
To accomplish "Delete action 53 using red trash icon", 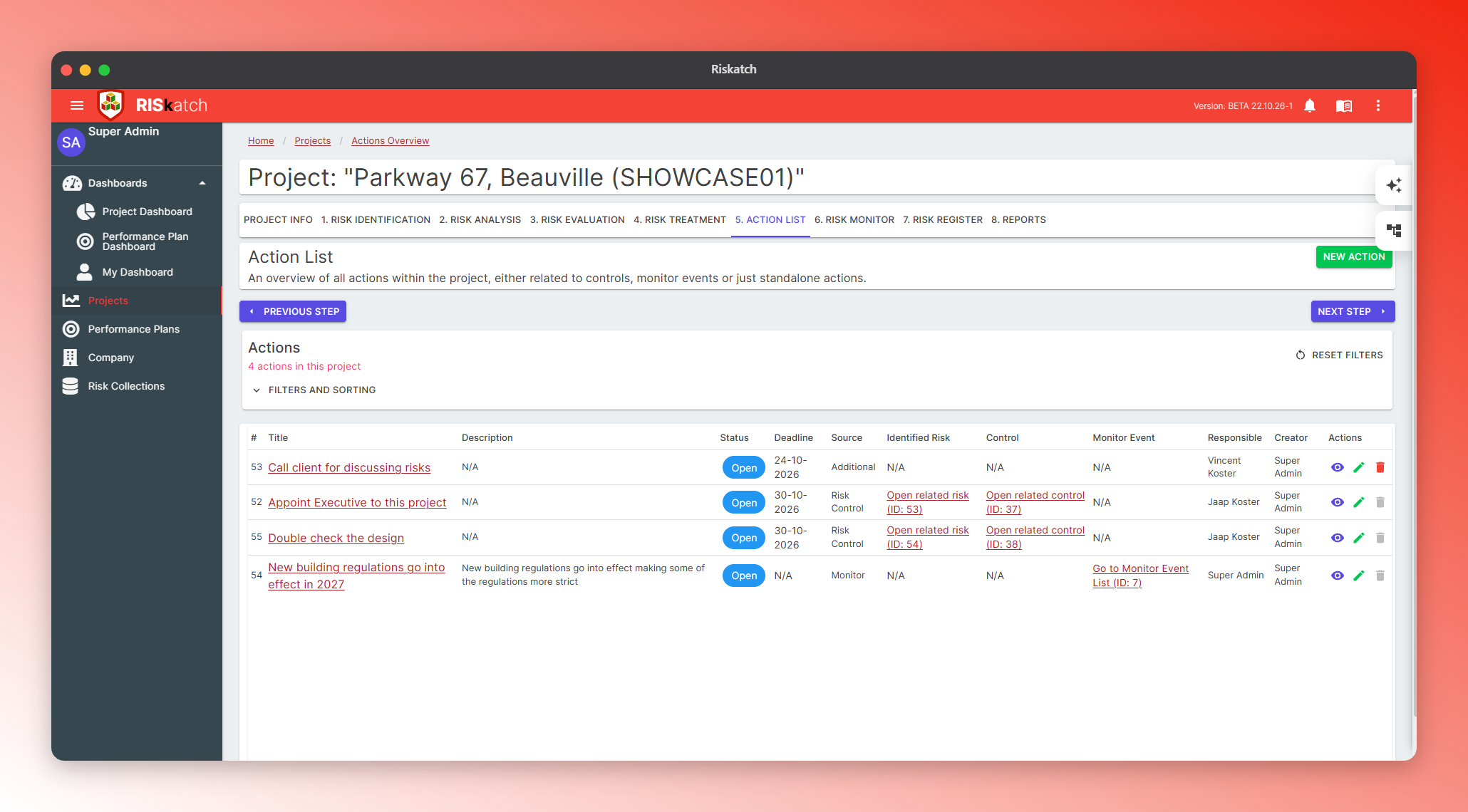I will coord(1380,467).
